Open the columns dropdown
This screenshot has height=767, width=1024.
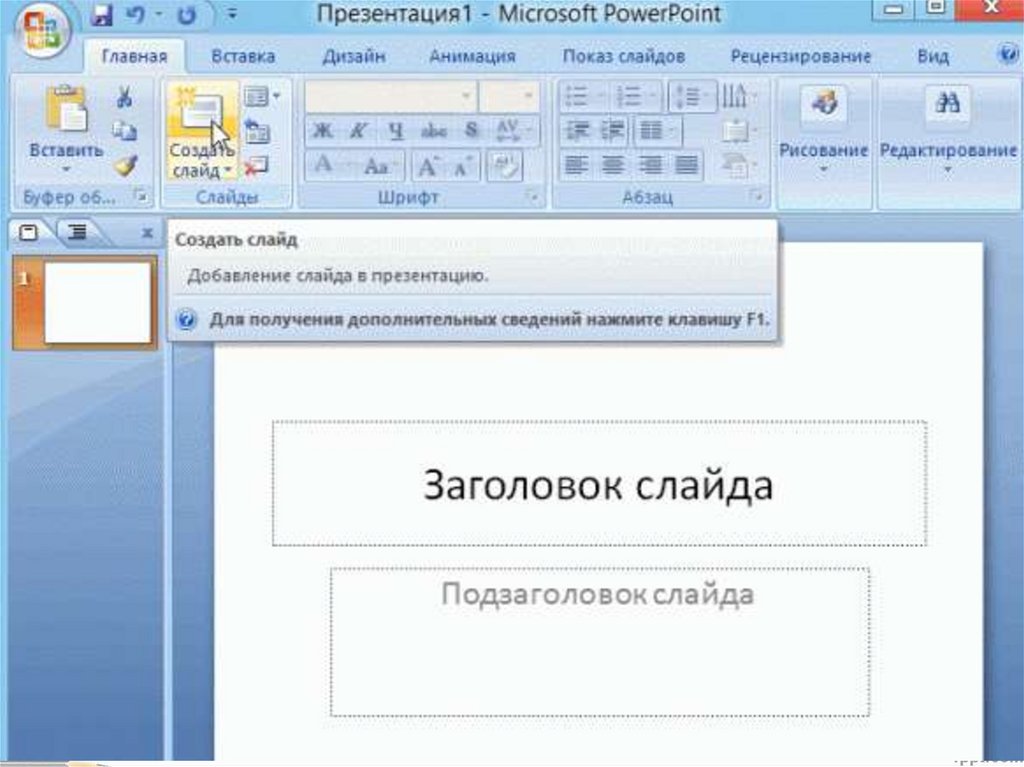(x=657, y=131)
